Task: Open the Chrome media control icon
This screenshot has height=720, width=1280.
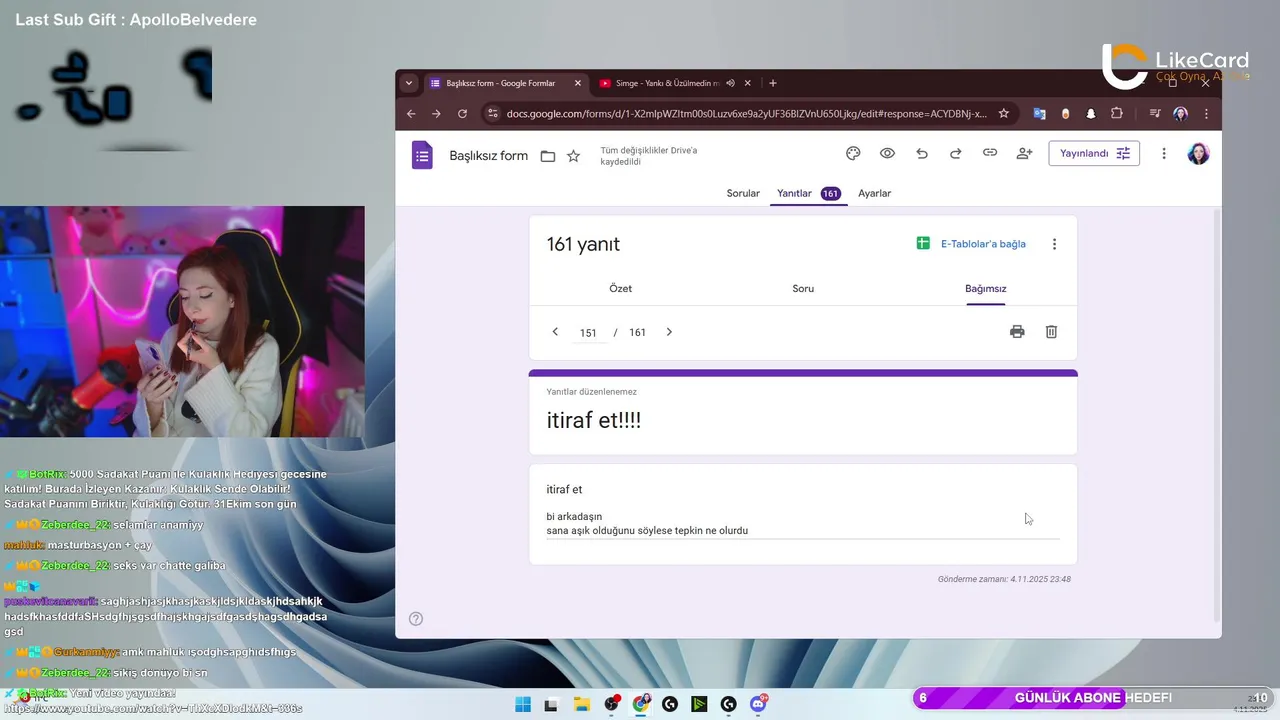Action: (x=1154, y=114)
